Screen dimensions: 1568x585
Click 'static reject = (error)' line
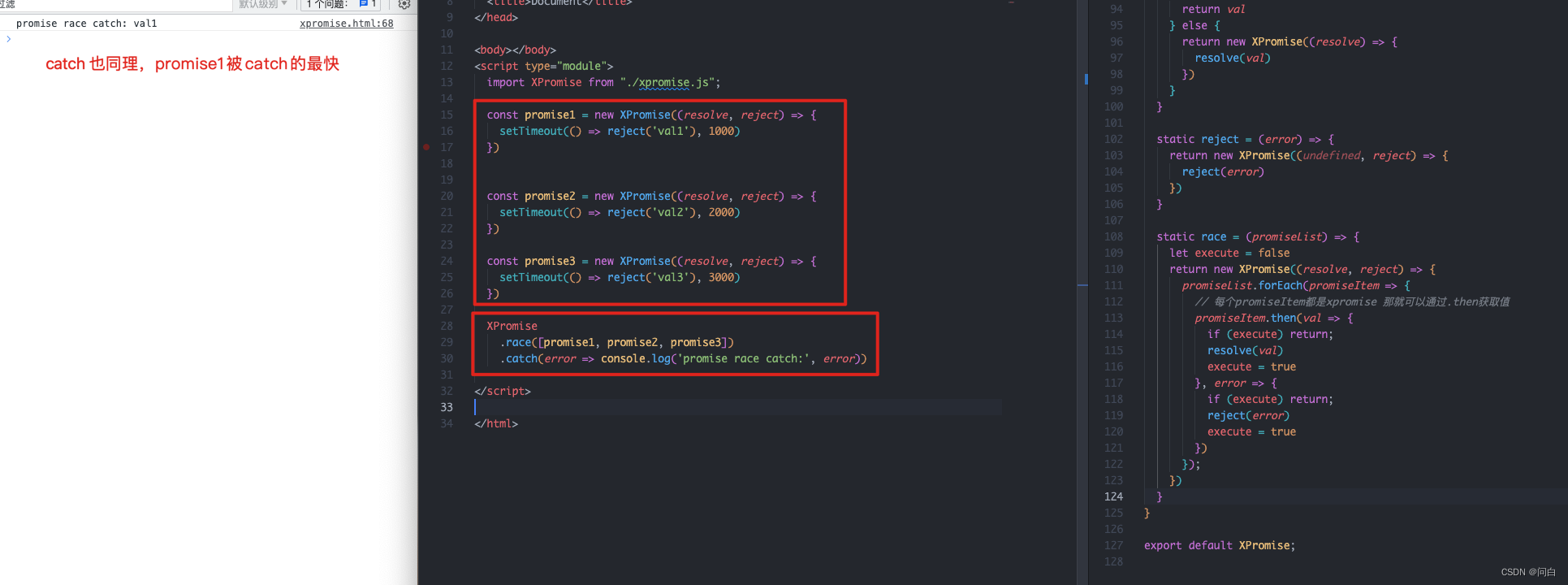click(1245, 139)
